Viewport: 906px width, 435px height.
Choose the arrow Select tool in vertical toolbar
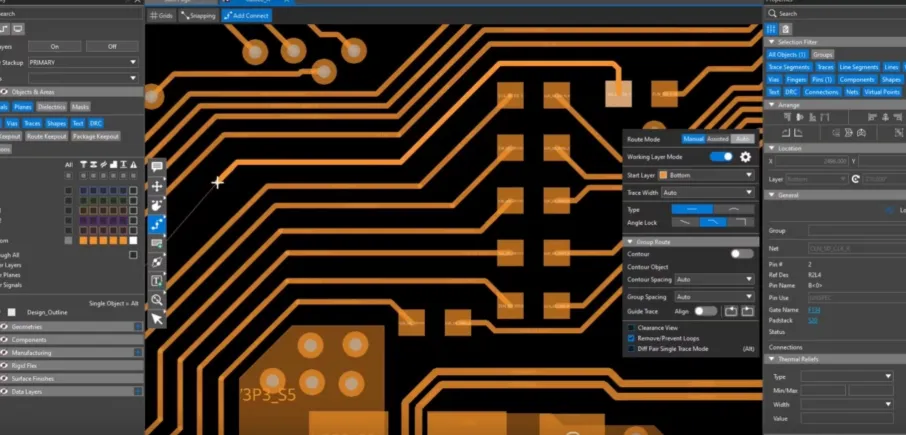coord(157,319)
